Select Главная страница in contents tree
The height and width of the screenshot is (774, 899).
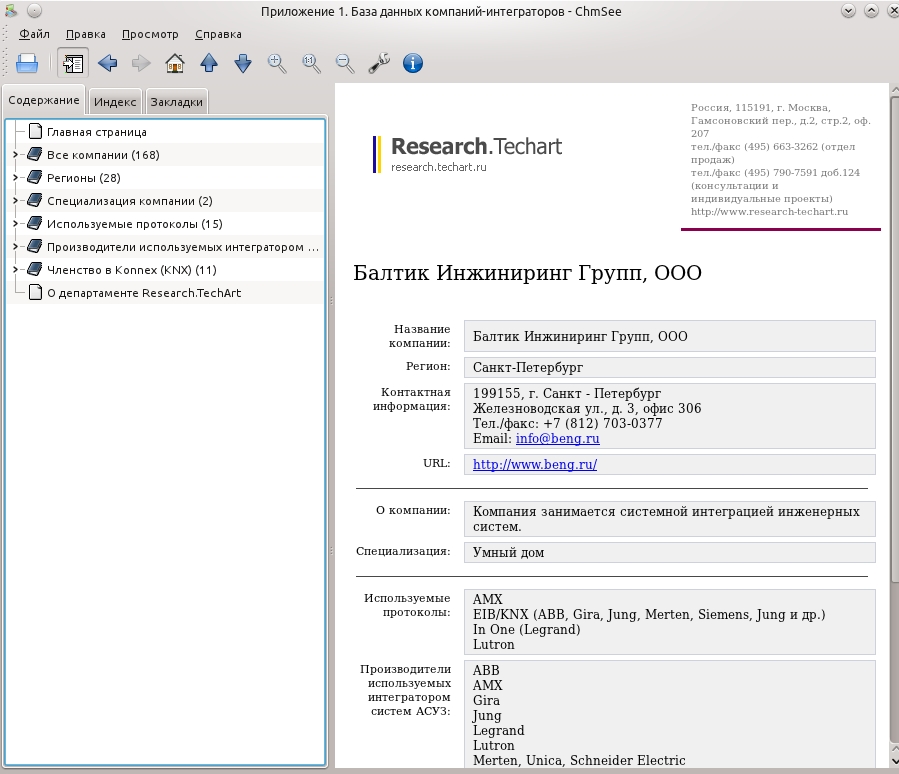coord(97,132)
